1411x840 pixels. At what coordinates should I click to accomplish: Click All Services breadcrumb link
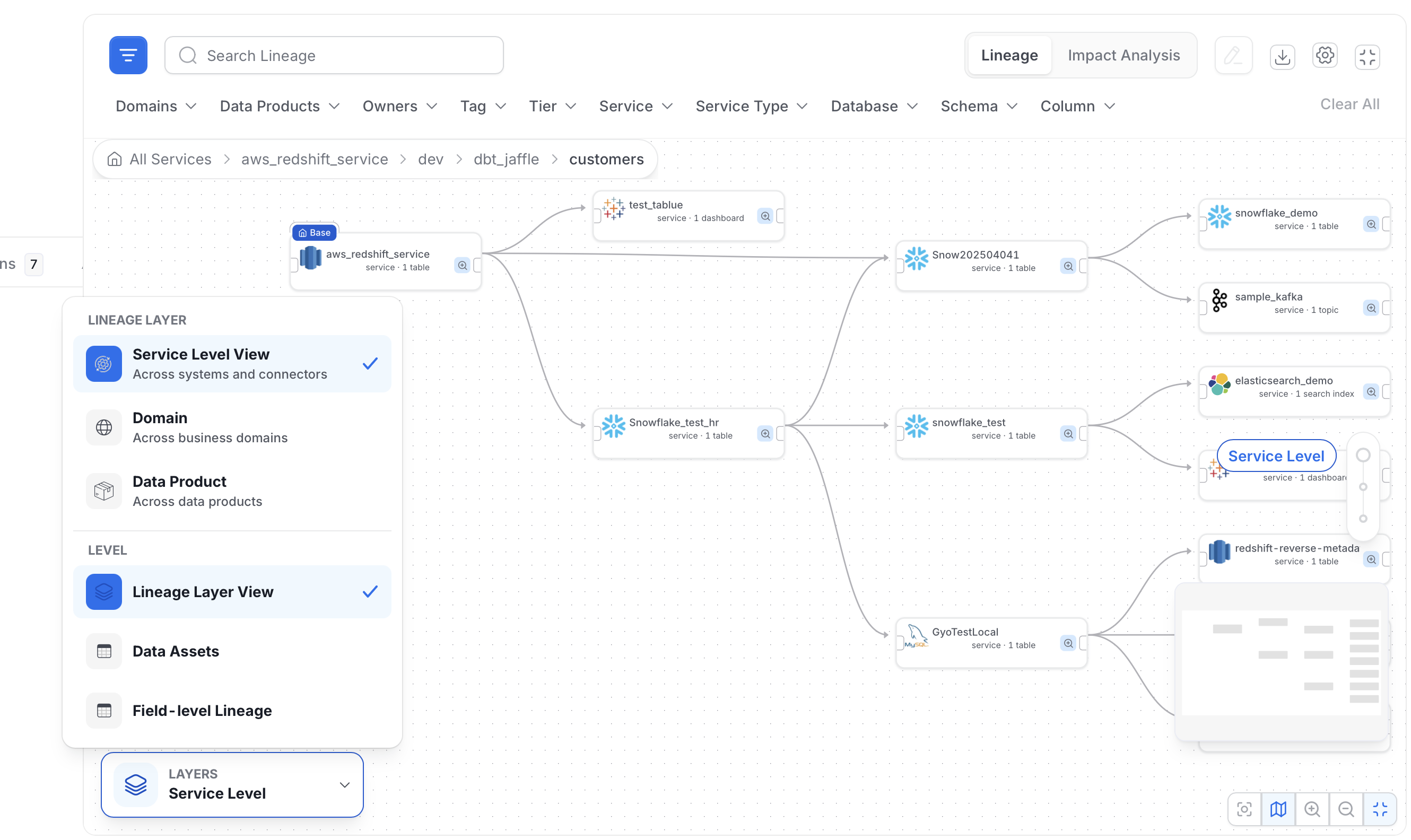click(170, 159)
